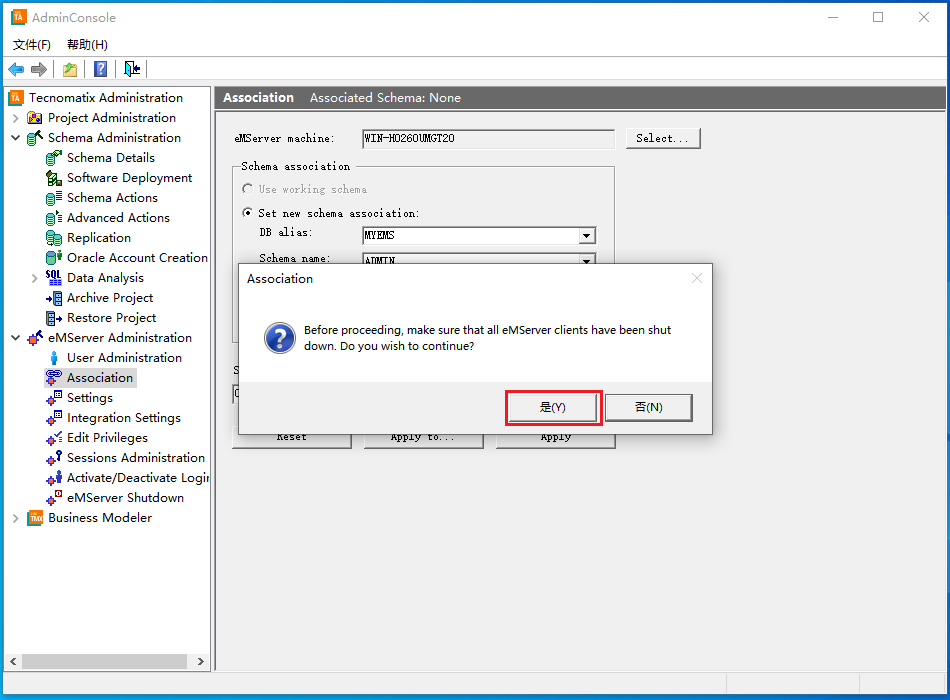Collapse the Schema Administration node

coord(16,138)
